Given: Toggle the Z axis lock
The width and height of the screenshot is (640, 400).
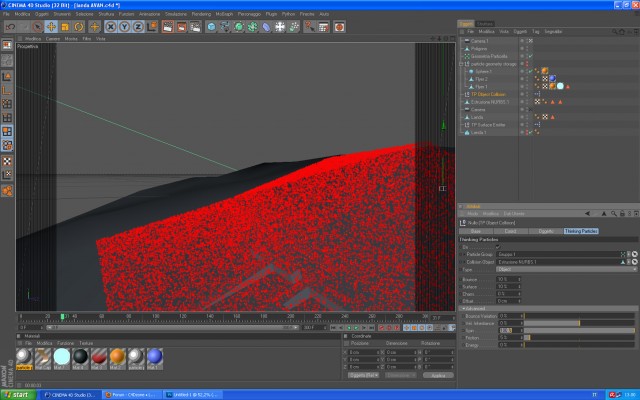Looking at the screenshot, I should [138, 27].
